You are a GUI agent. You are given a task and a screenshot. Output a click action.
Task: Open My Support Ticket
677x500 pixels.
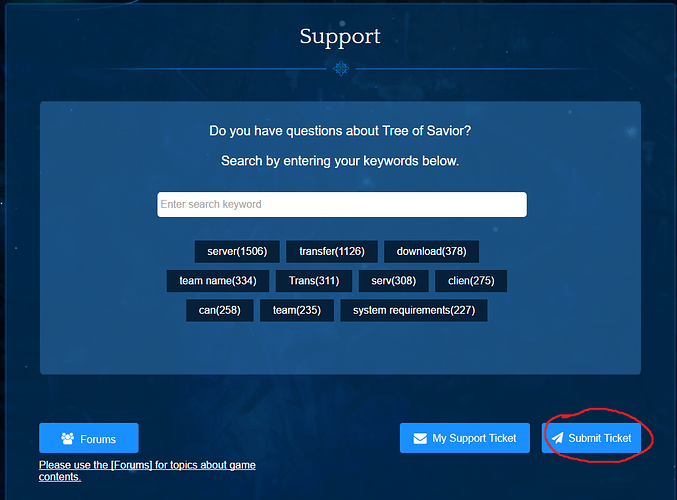tap(464, 438)
